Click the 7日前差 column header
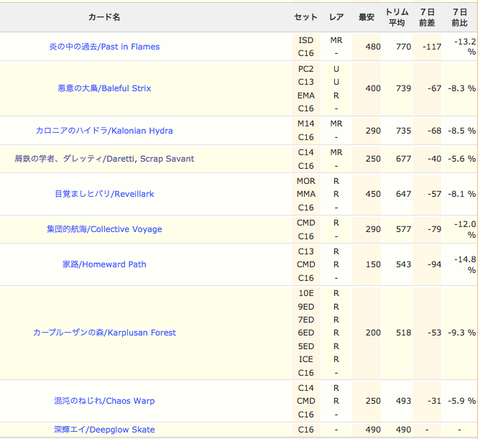Viewport: 480px width, 439px height. tap(427, 17)
